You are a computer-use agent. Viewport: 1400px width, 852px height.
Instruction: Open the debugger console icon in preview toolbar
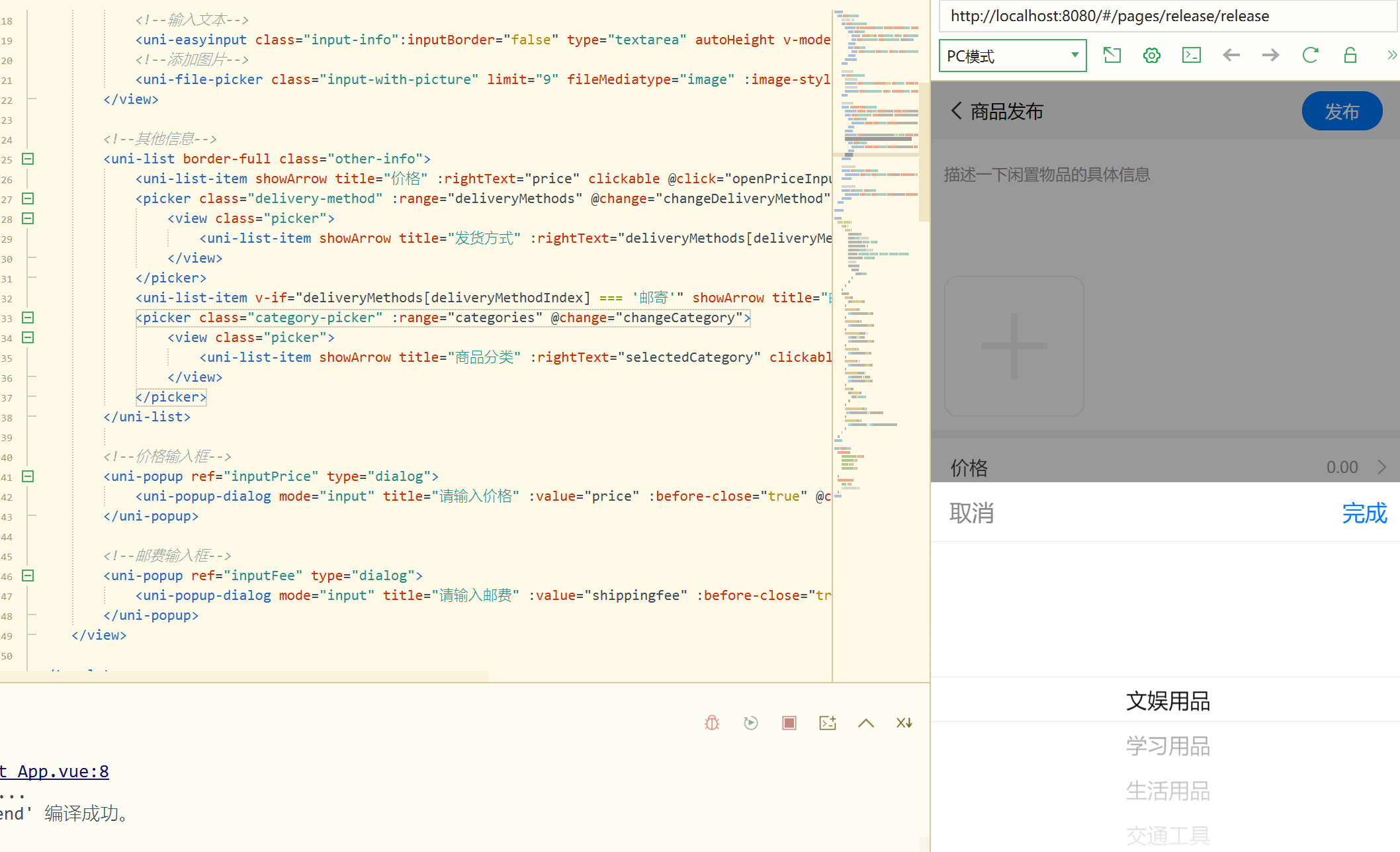1192,56
